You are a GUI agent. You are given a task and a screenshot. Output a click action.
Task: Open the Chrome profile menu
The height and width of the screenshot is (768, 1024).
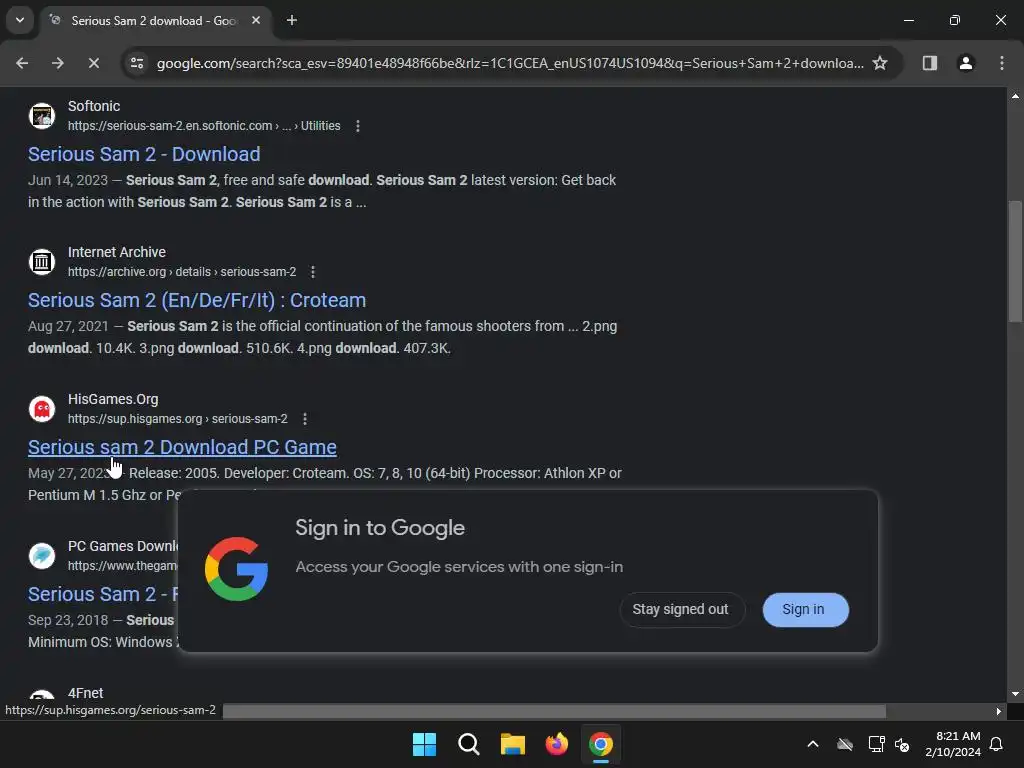(x=966, y=63)
